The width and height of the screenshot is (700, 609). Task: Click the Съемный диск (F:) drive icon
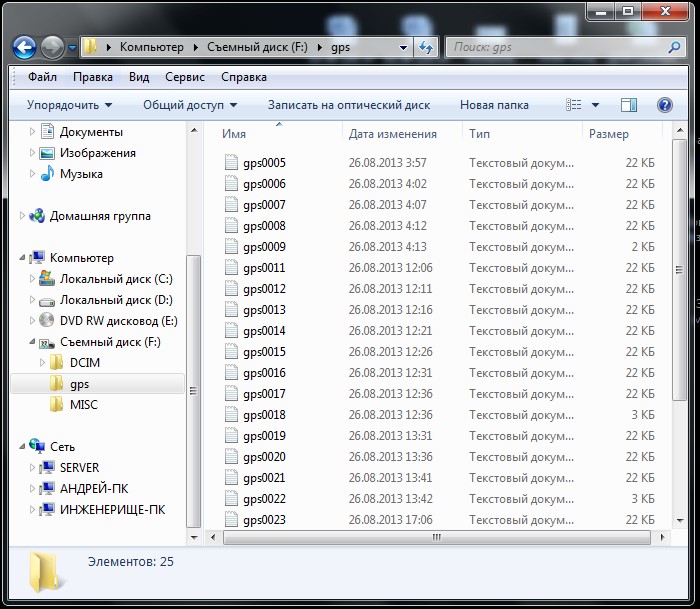[x=46, y=342]
